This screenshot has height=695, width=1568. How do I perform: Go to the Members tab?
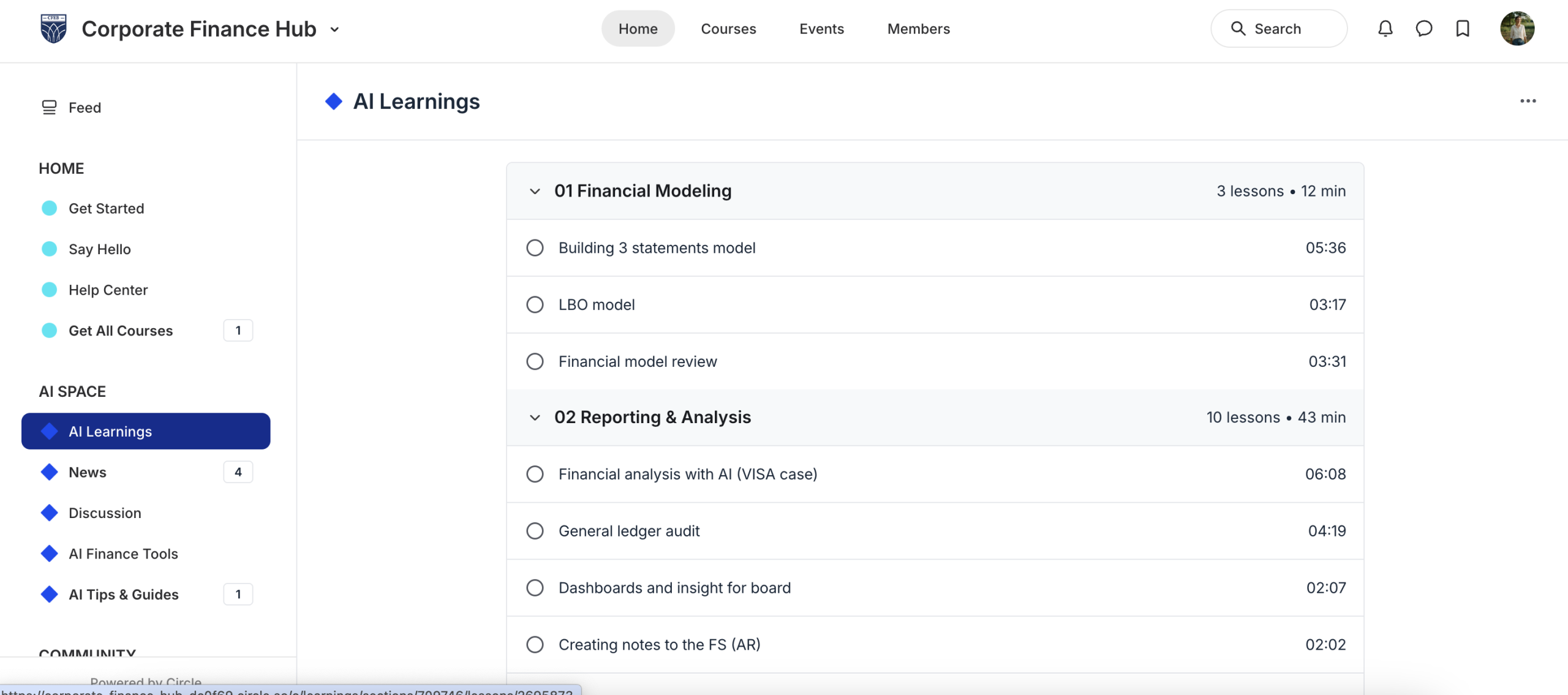918,29
